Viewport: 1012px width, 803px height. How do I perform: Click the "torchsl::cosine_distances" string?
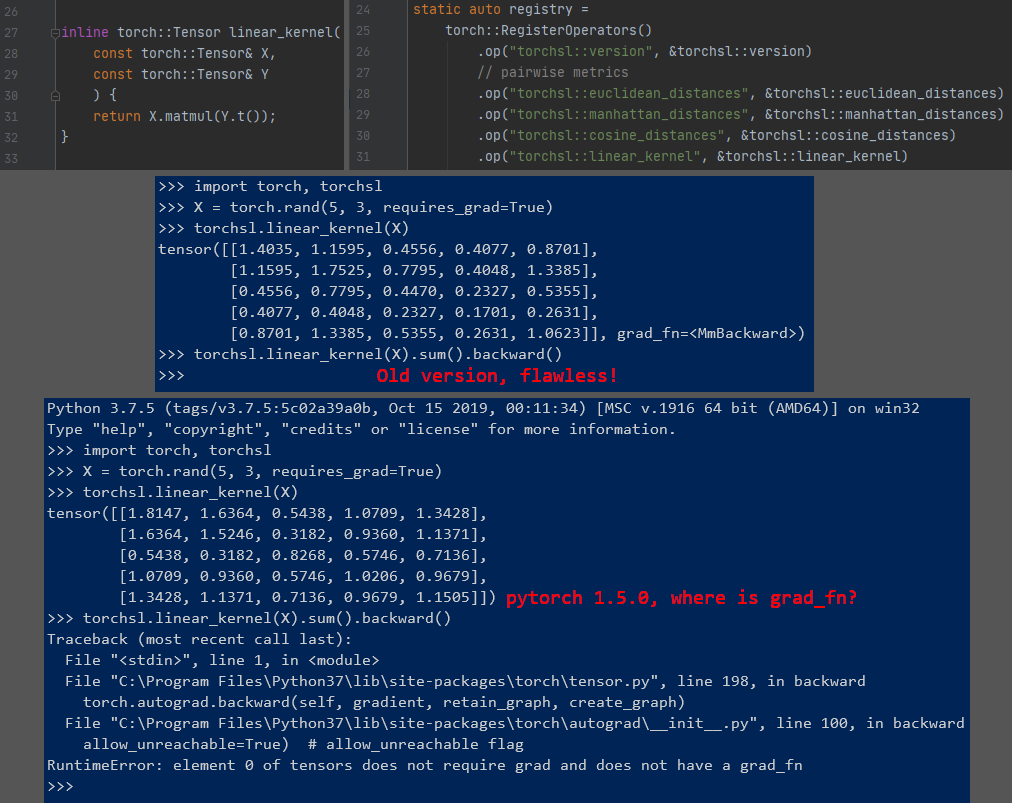click(x=617, y=136)
